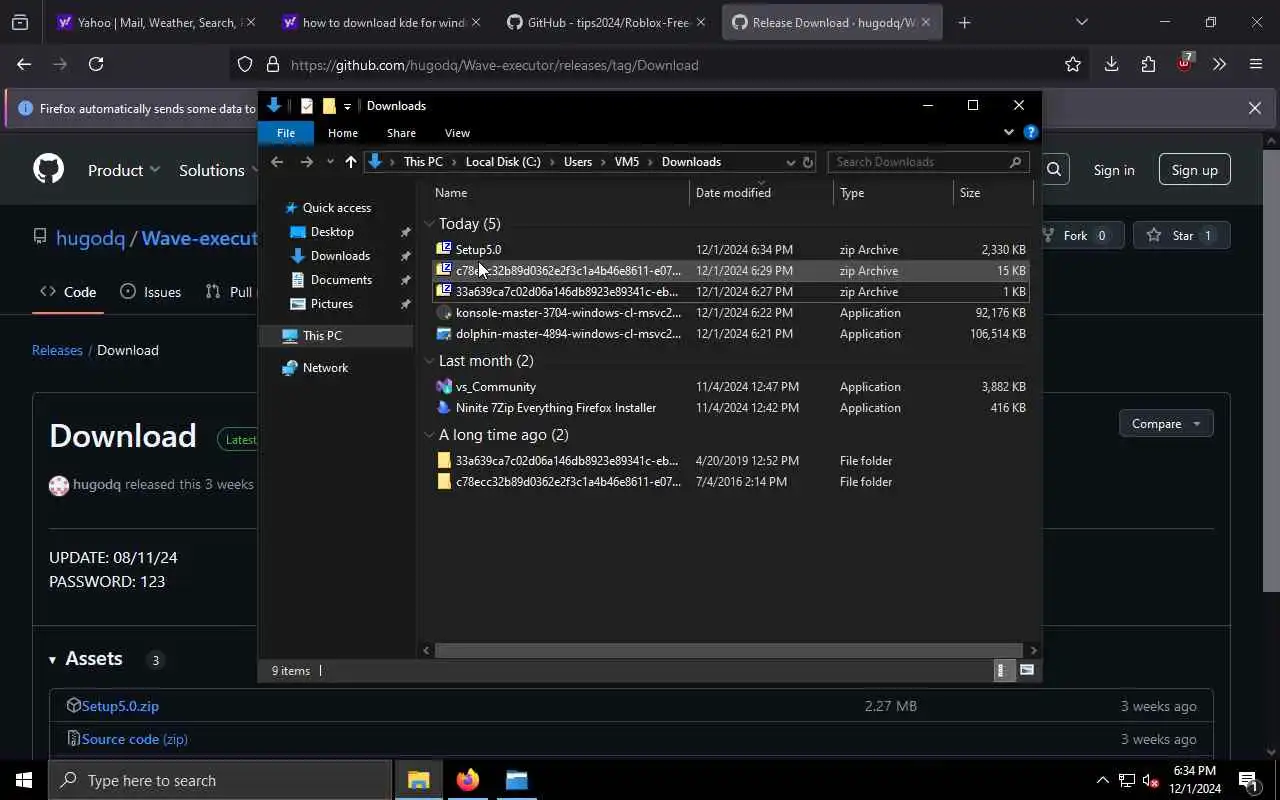Image resolution: width=1280 pixels, height=800 pixels.
Task: Open GitHub repository Issues tab
Action: [x=151, y=292]
